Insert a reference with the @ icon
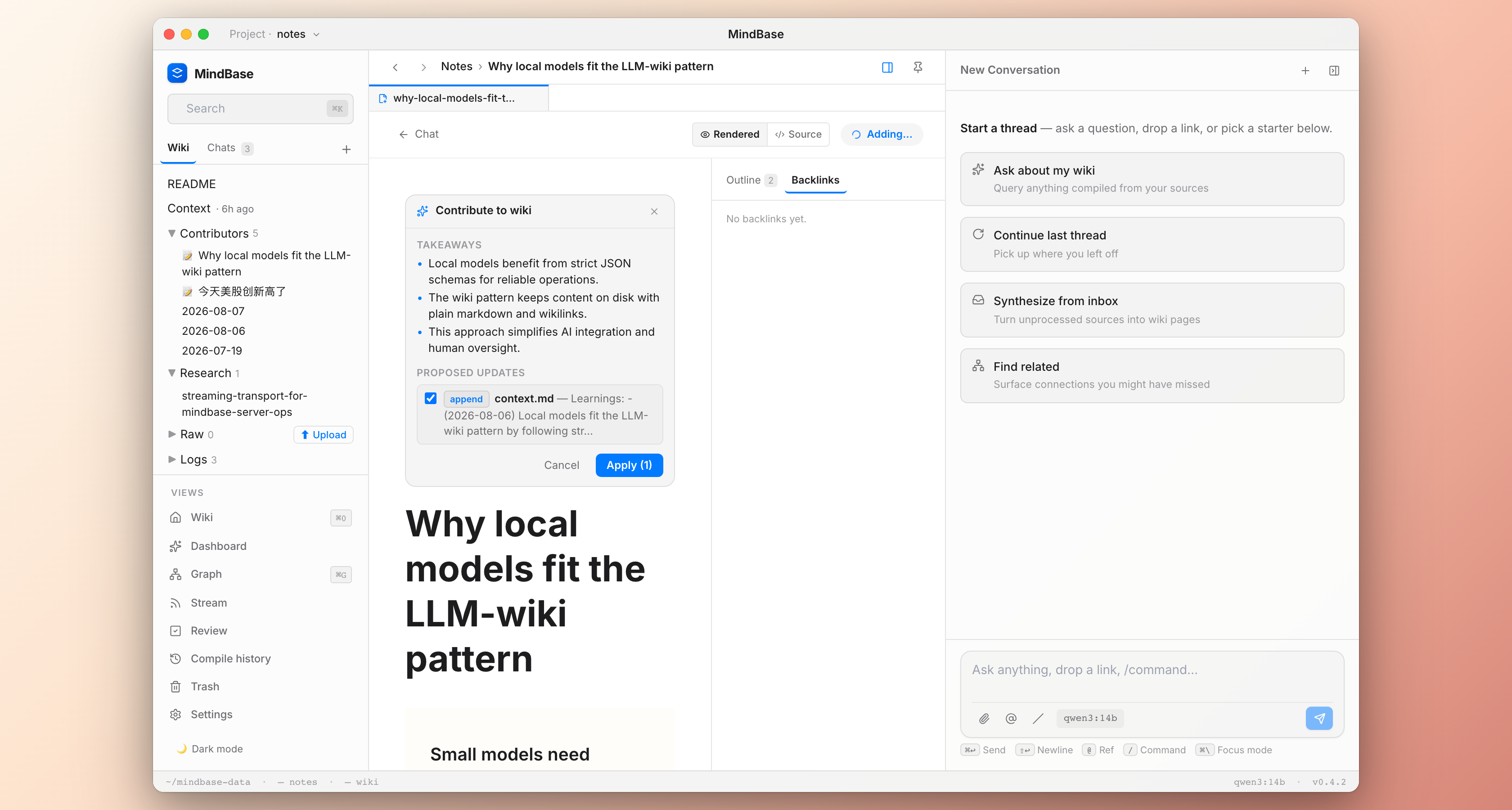 pyautogui.click(x=1011, y=719)
